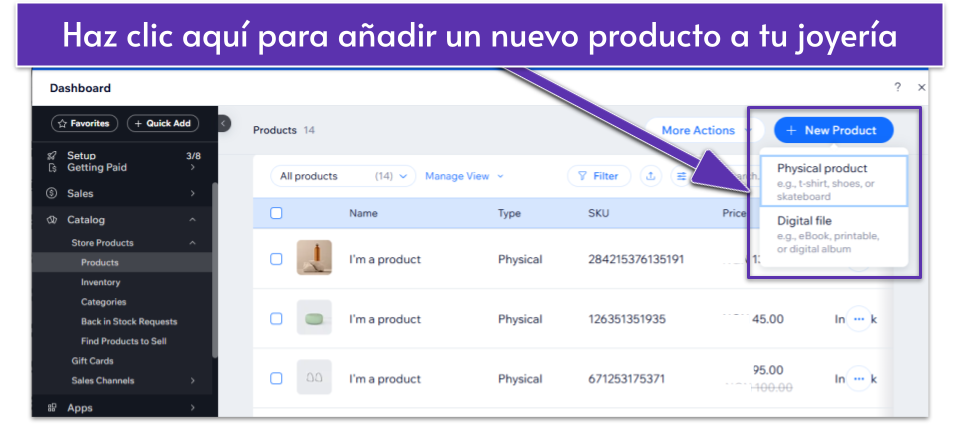The width and height of the screenshot is (960, 424).
Task: Open more options for product 671253175371
Action: tap(858, 379)
